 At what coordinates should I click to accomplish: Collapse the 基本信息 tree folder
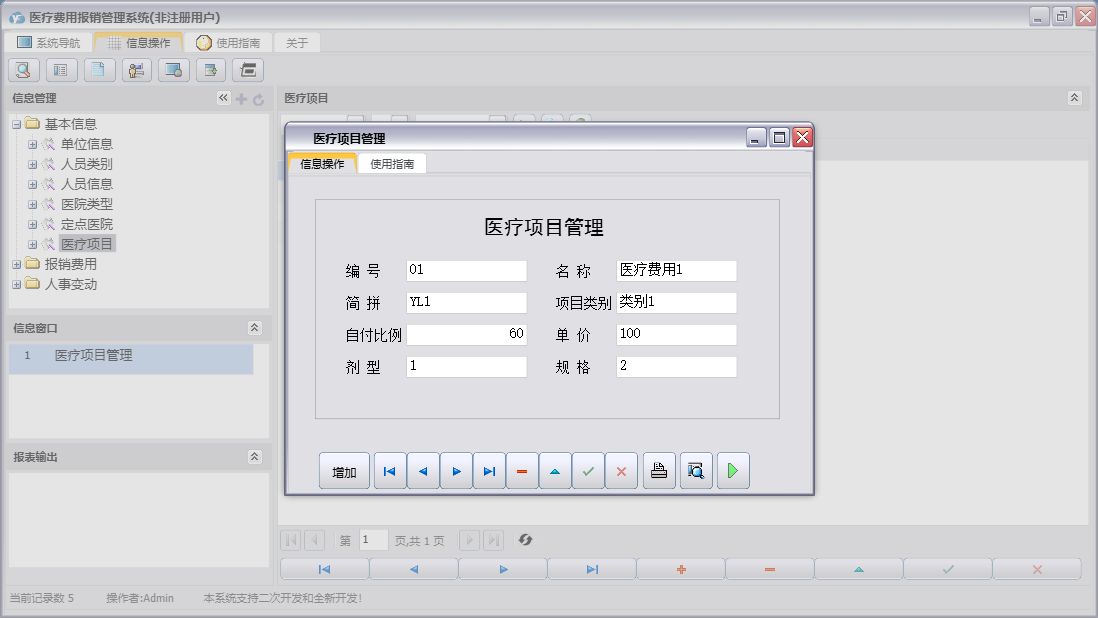coord(17,124)
